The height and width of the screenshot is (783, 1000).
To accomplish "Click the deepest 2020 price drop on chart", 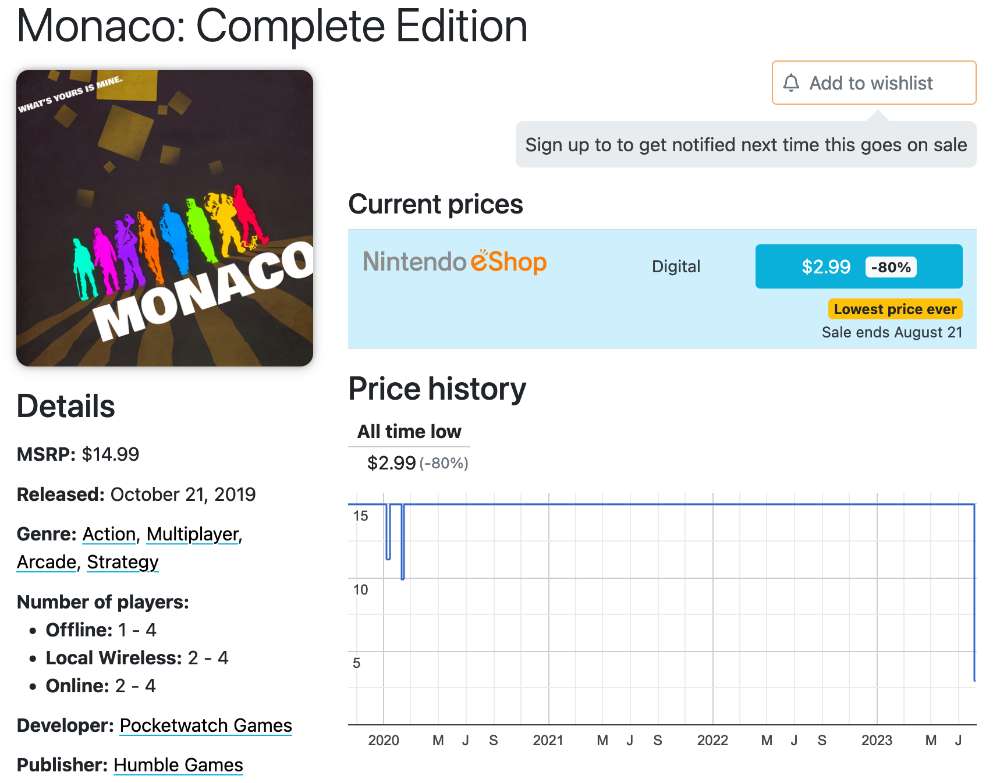I will click(x=402, y=542).
